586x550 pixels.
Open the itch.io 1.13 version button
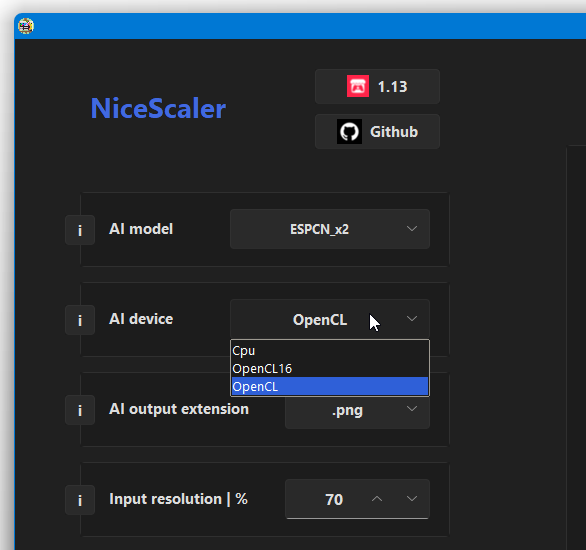click(377, 86)
